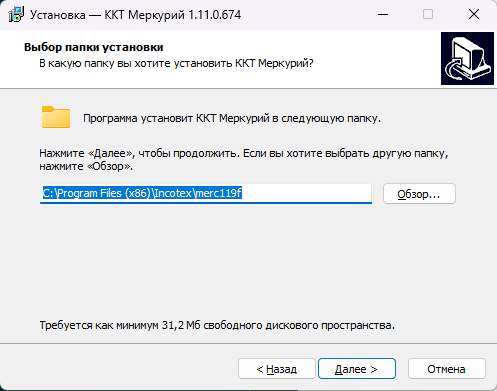Click the computer setup wizard image
Screen dimensions: 497x391
467,58
